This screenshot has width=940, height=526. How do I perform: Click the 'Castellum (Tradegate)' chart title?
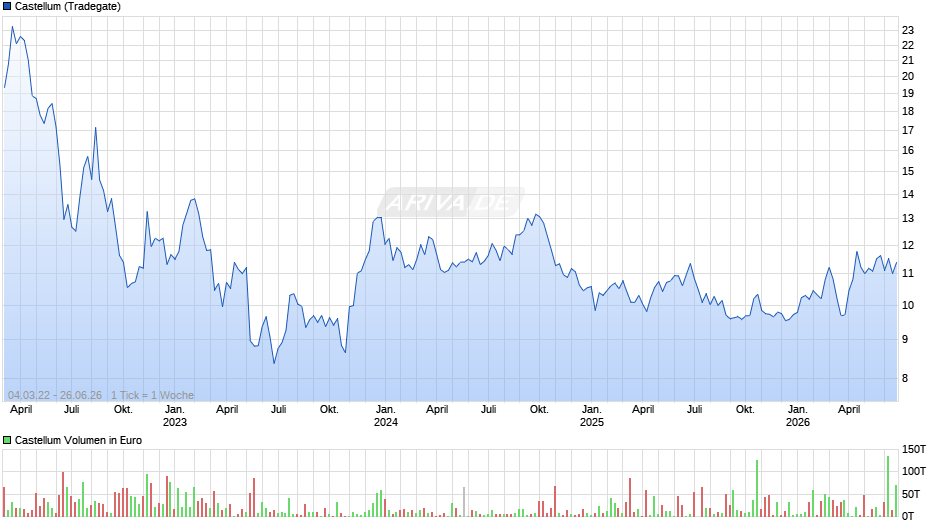pos(68,7)
